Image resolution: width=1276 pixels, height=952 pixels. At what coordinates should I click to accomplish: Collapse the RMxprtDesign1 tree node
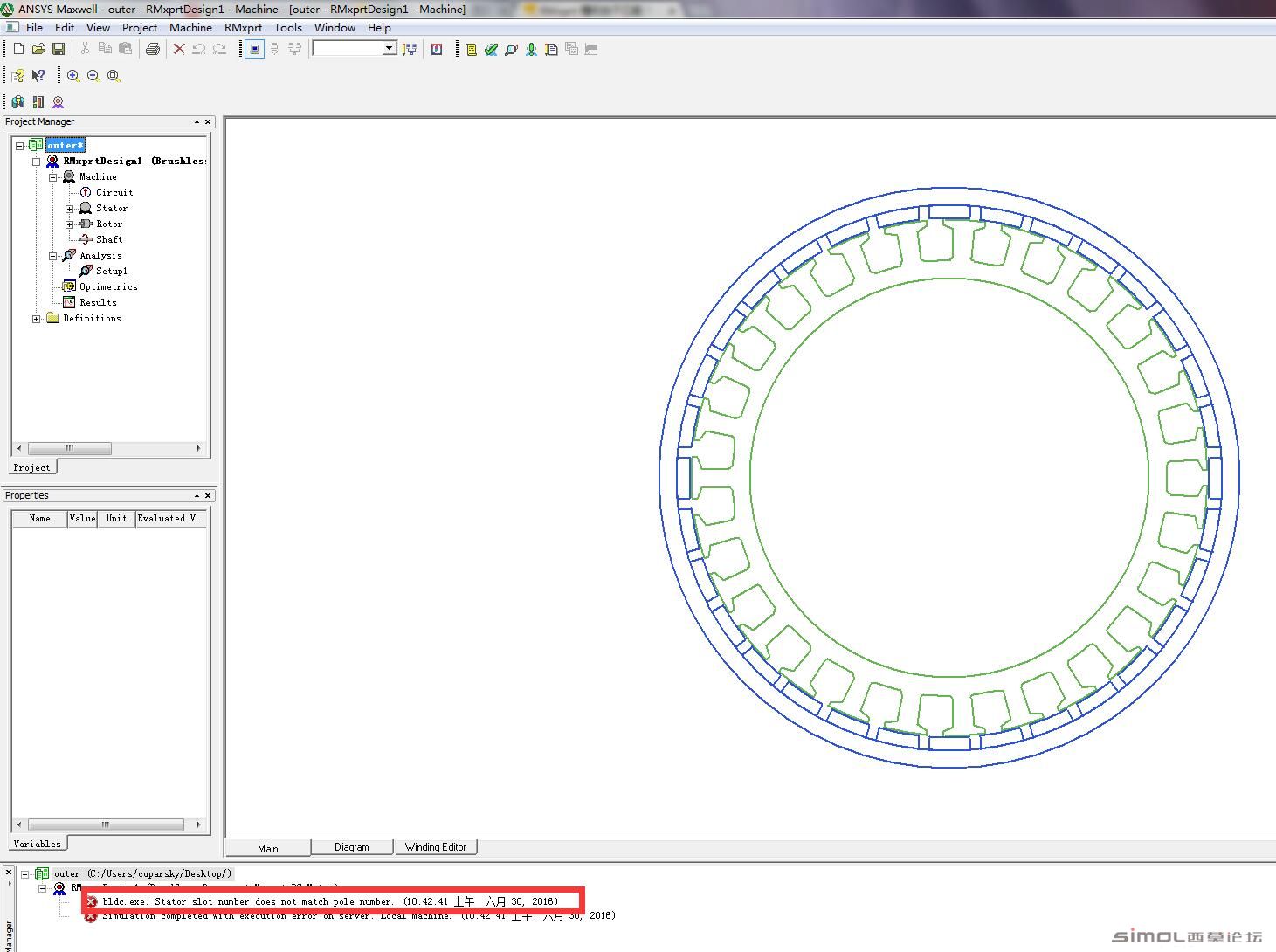tap(37, 162)
